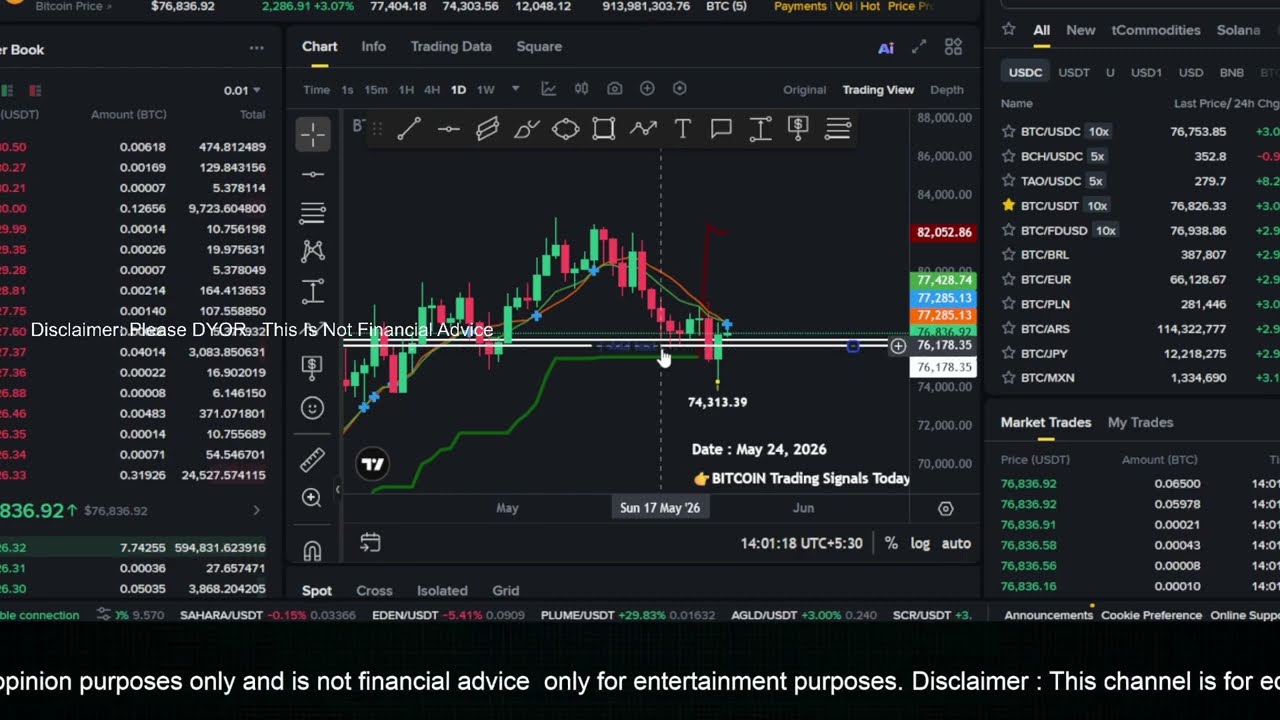Star the BTC/USDC pair as favorite
This screenshot has width=1280, height=720.
tap(1009, 132)
